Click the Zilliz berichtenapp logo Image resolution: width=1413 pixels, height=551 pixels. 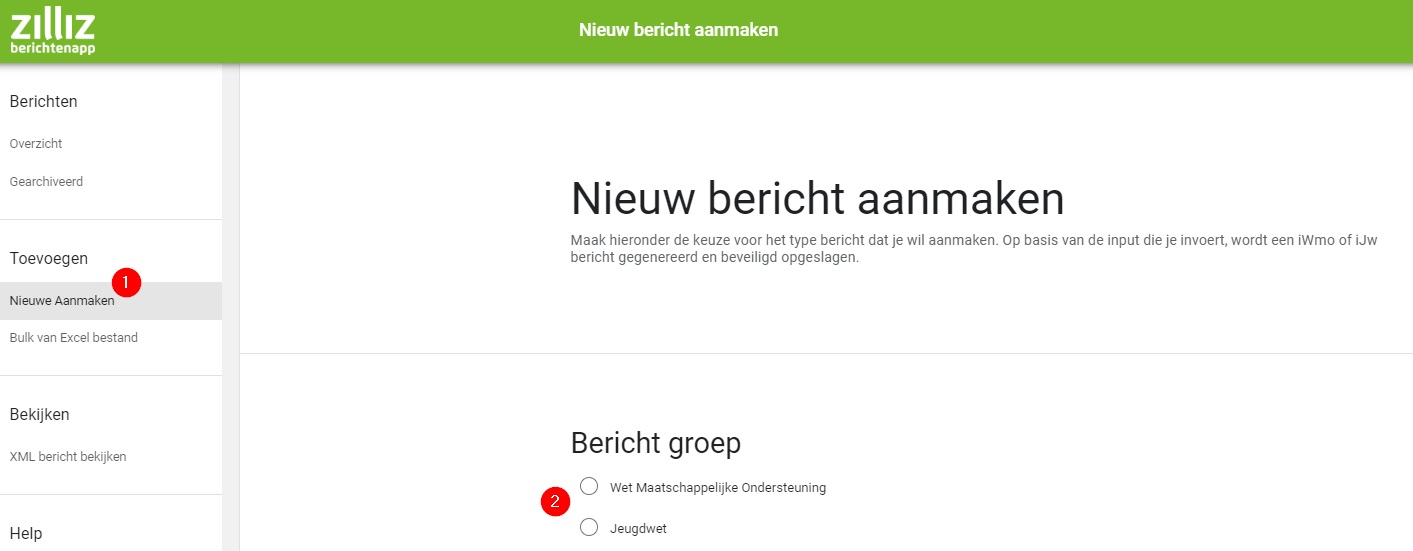point(53,30)
